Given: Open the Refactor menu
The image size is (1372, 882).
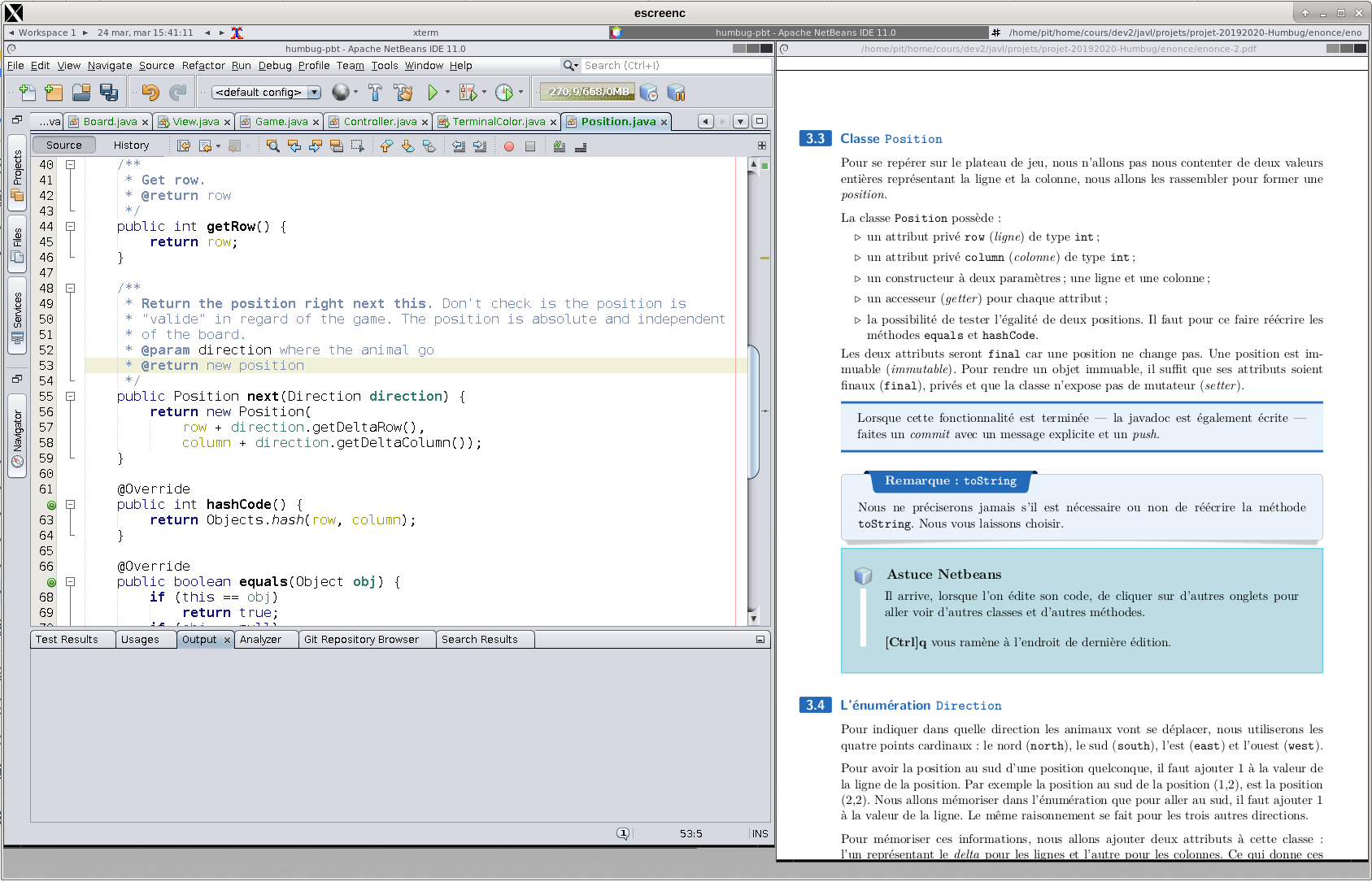Looking at the screenshot, I should pos(203,66).
